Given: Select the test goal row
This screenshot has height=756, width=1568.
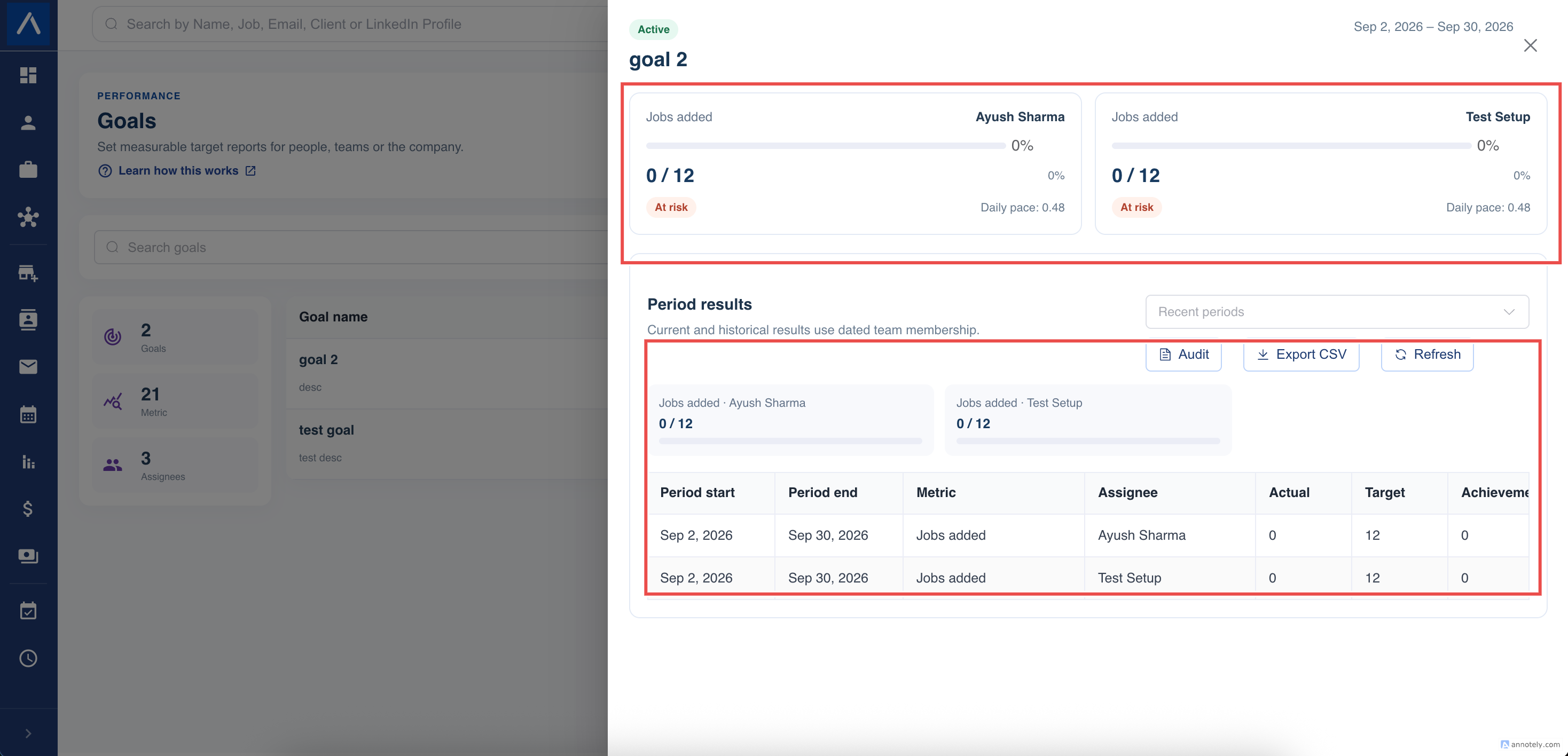Looking at the screenshot, I should 447,443.
